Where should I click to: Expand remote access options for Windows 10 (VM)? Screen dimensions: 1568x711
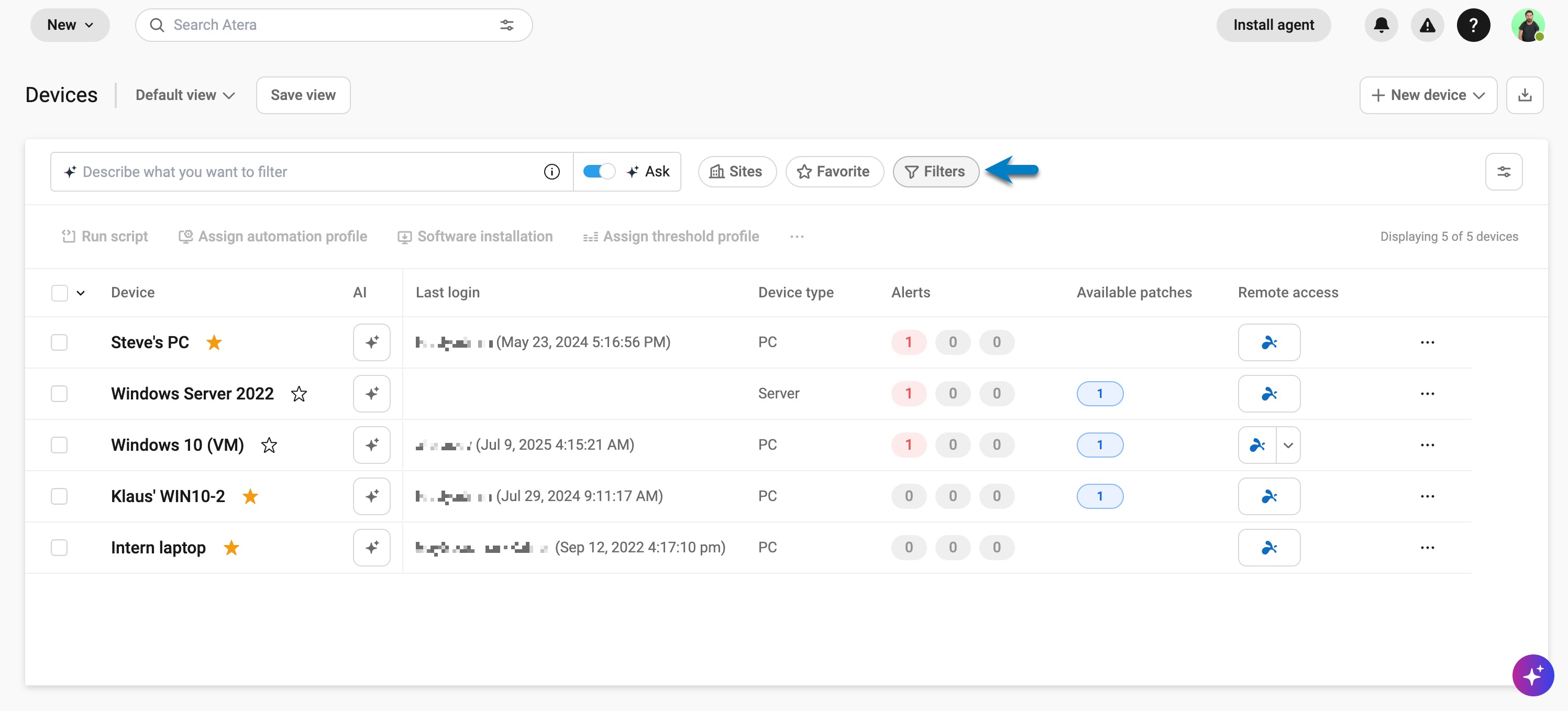click(x=1288, y=445)
